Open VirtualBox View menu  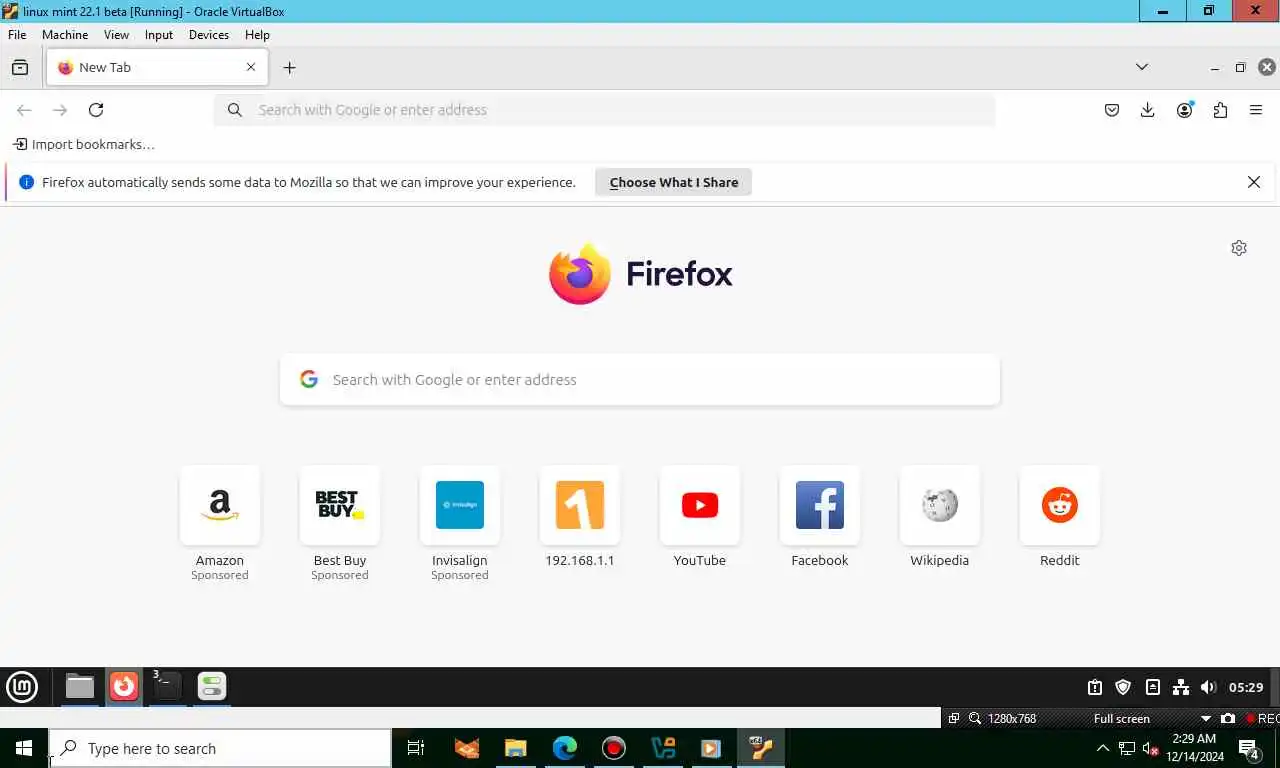coord(116,34)
